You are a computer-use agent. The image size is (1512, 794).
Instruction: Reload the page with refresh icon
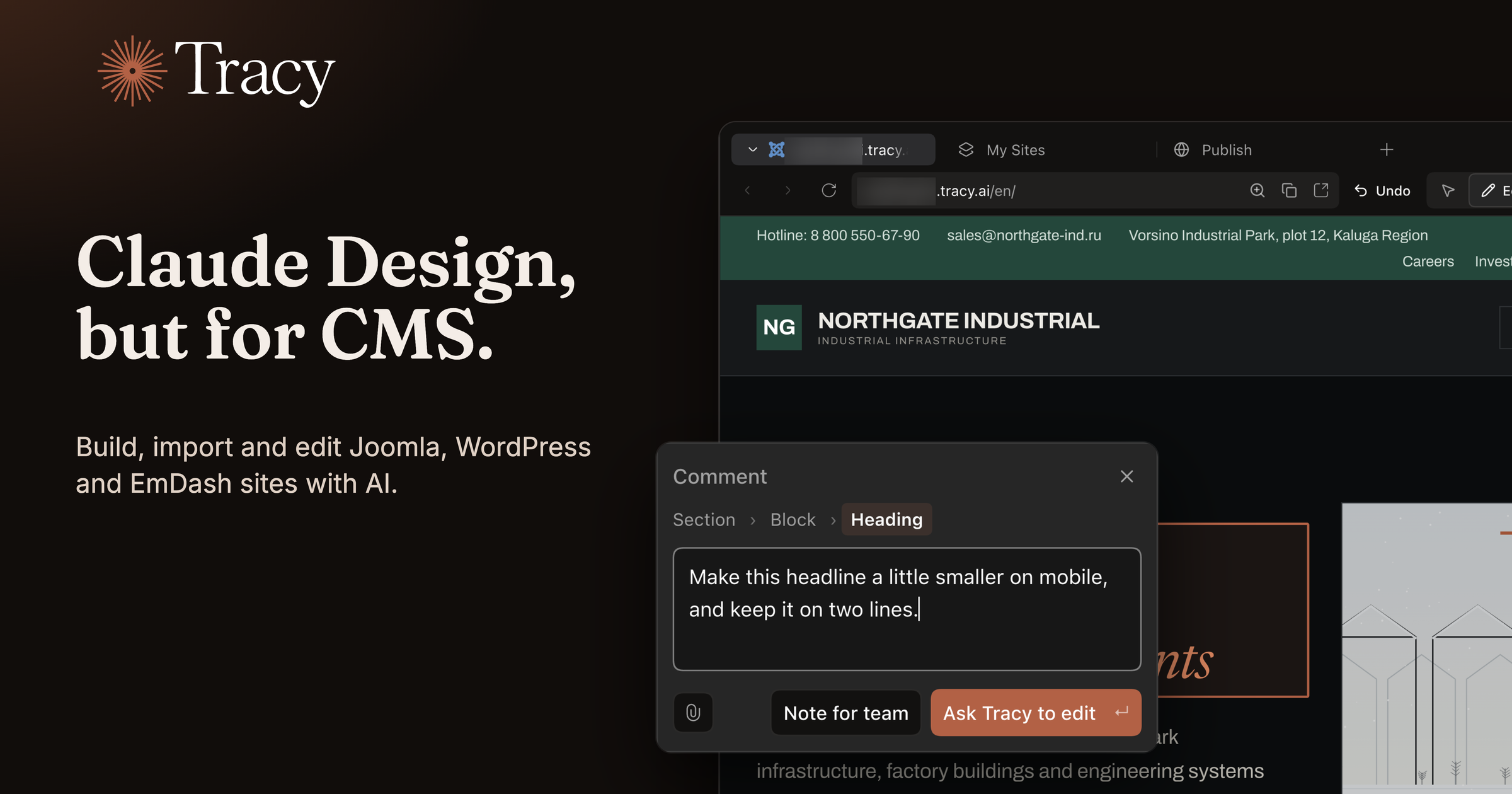tap(829, 190)
